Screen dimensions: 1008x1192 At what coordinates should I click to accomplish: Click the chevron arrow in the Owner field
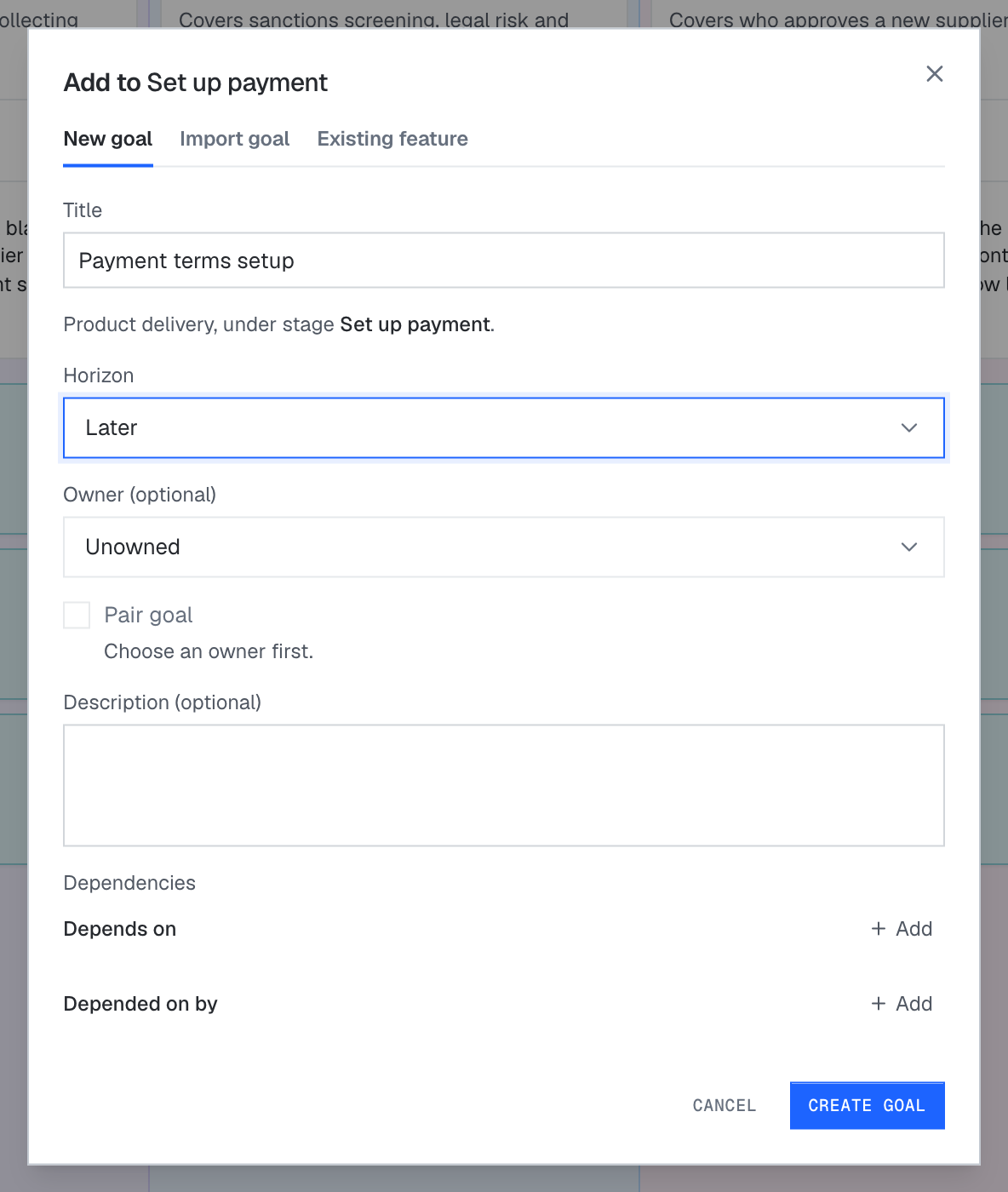[x=909, y=547]
